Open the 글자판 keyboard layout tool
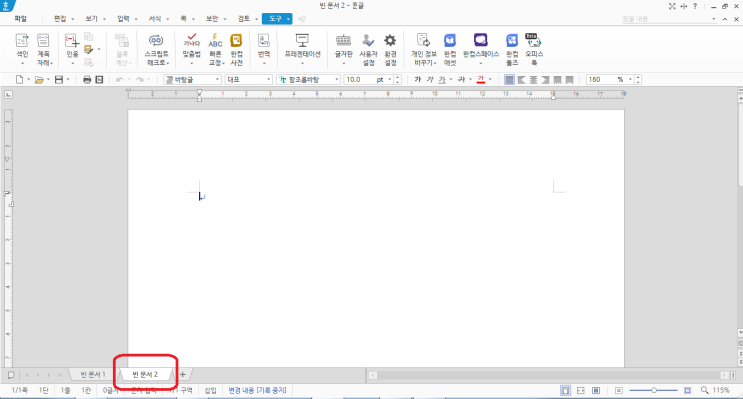This screenshot has height=399, width=743. [344, 49]
